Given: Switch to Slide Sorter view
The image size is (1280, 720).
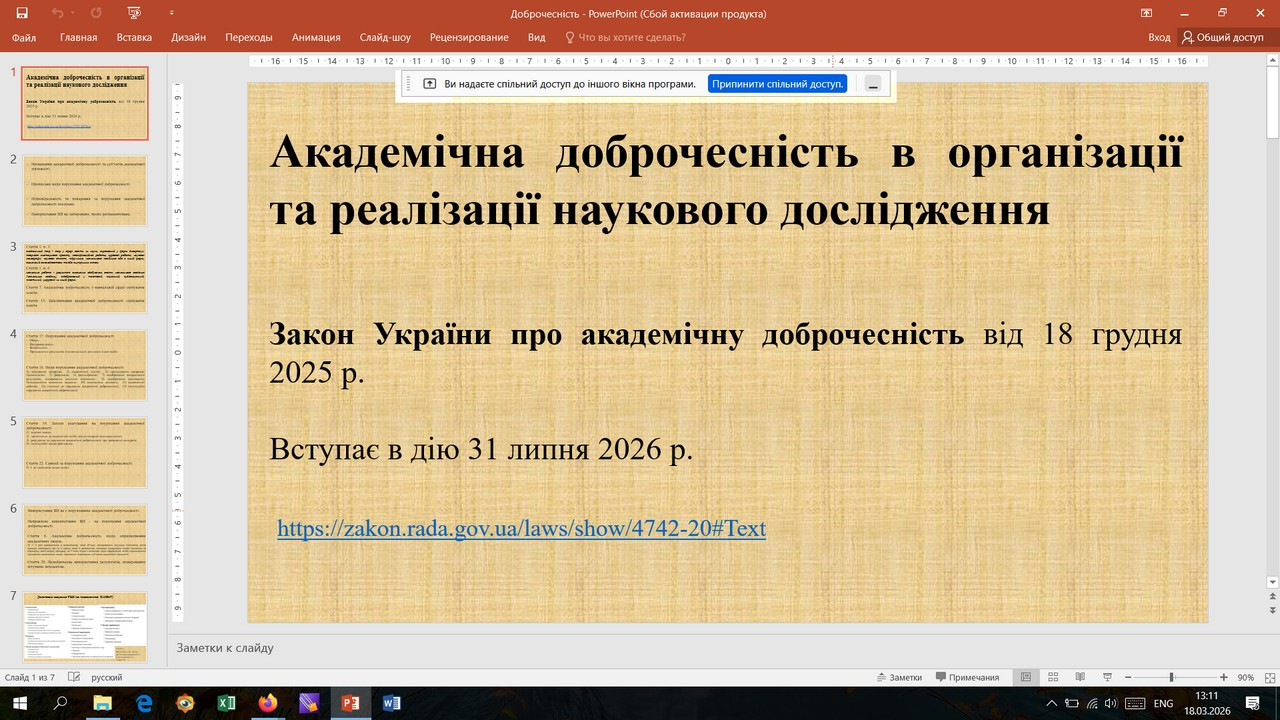Looking at the screenshot, I should pos(1054,677).
